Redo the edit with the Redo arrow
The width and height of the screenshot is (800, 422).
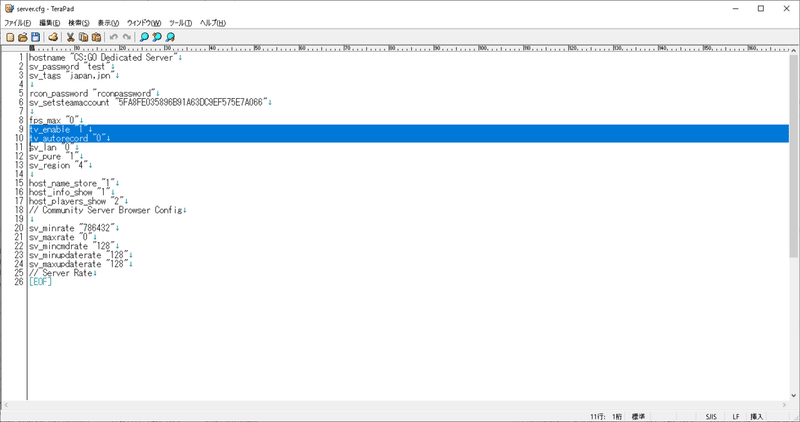126,37
